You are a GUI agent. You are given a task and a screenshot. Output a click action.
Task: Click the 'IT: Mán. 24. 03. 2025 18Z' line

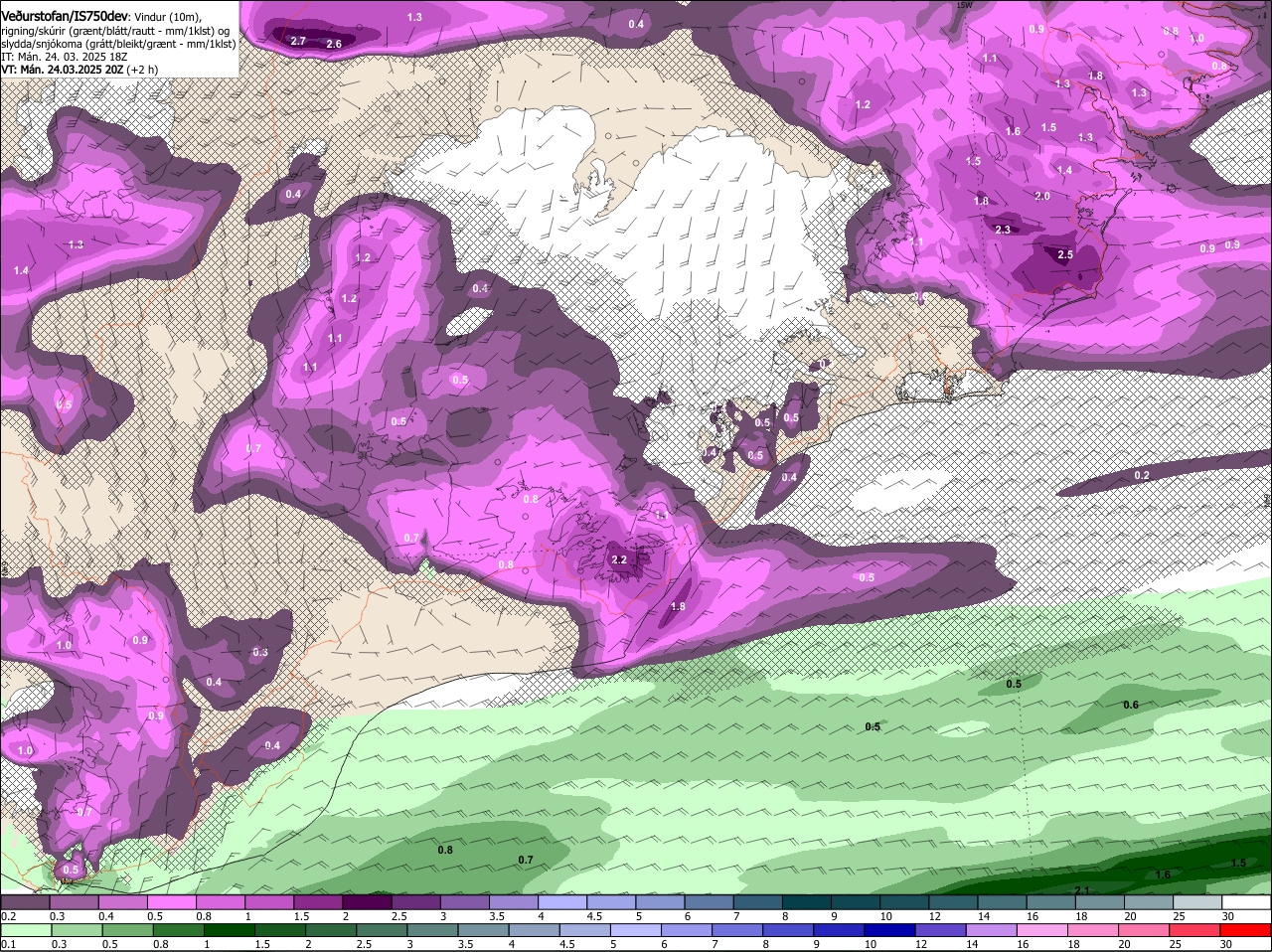[64, 57]
